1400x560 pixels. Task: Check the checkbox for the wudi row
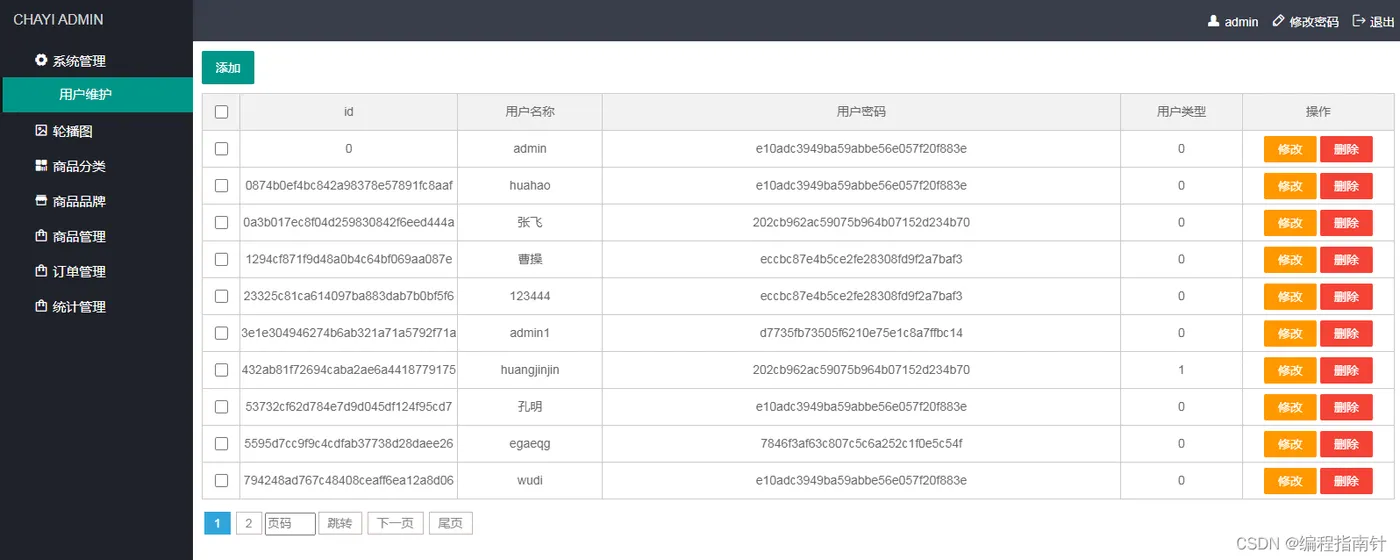click(221, 481)
